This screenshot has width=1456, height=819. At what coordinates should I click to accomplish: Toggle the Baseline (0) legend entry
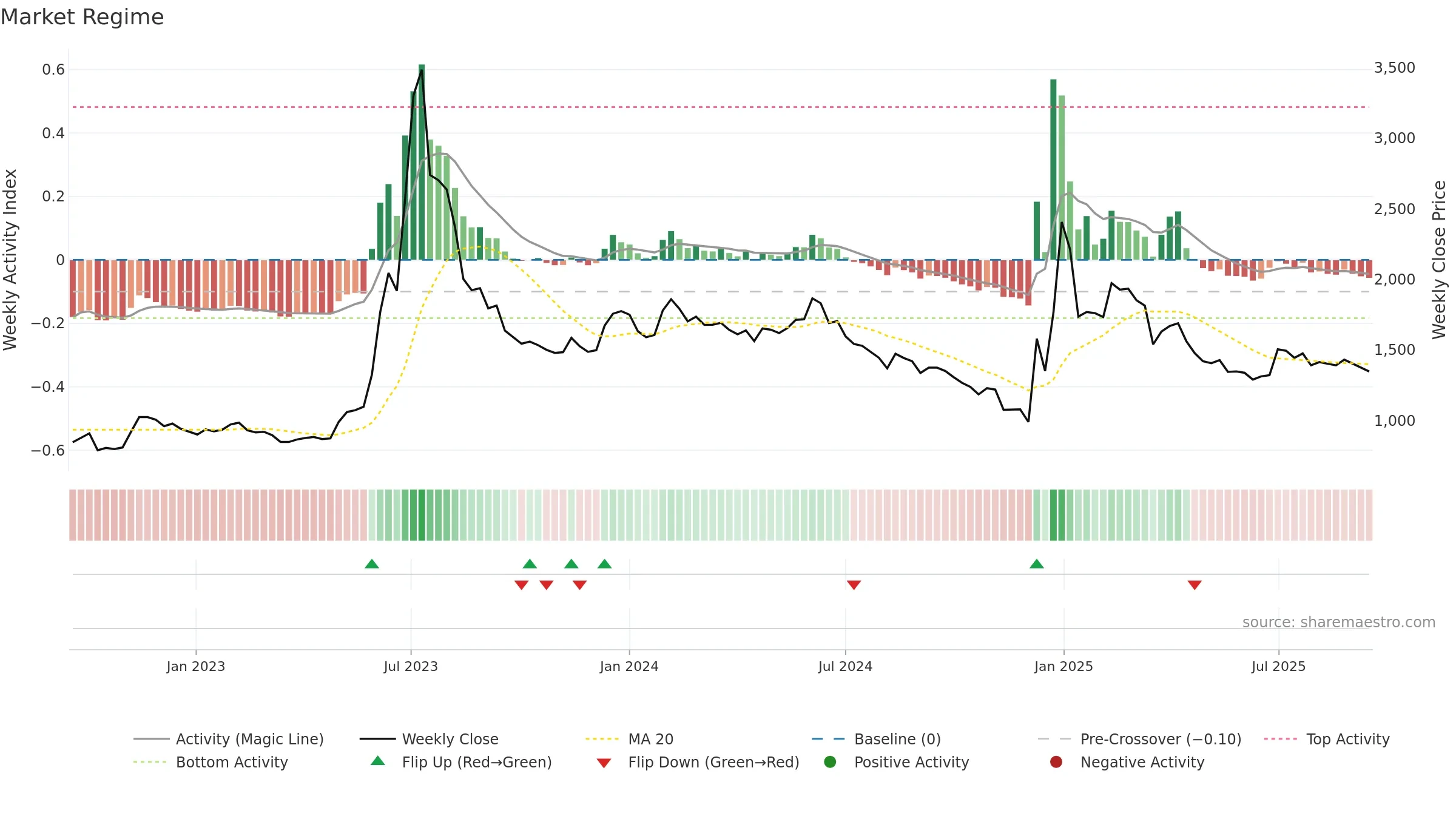pos(876,739)
